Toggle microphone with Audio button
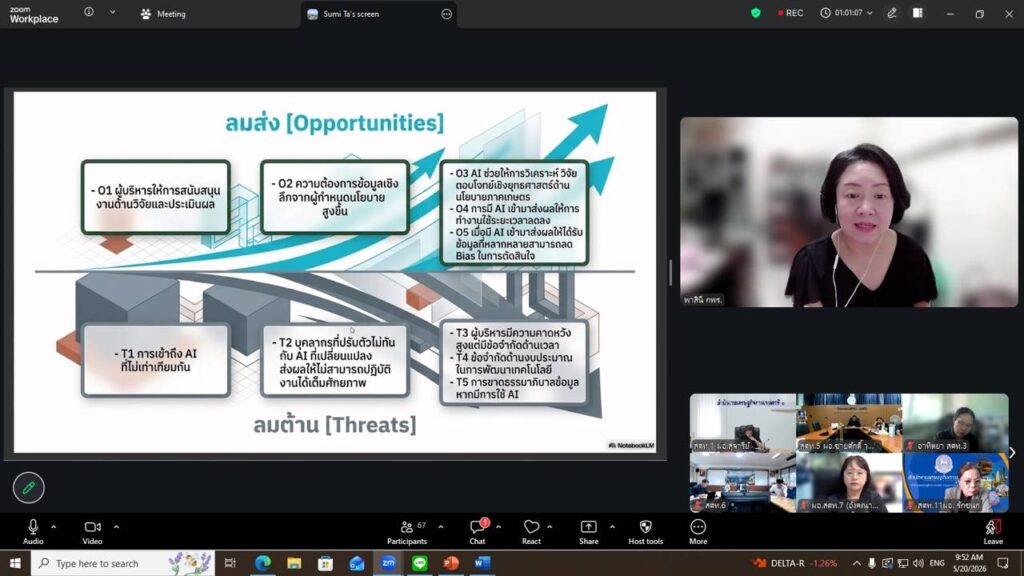 (33, 532)
